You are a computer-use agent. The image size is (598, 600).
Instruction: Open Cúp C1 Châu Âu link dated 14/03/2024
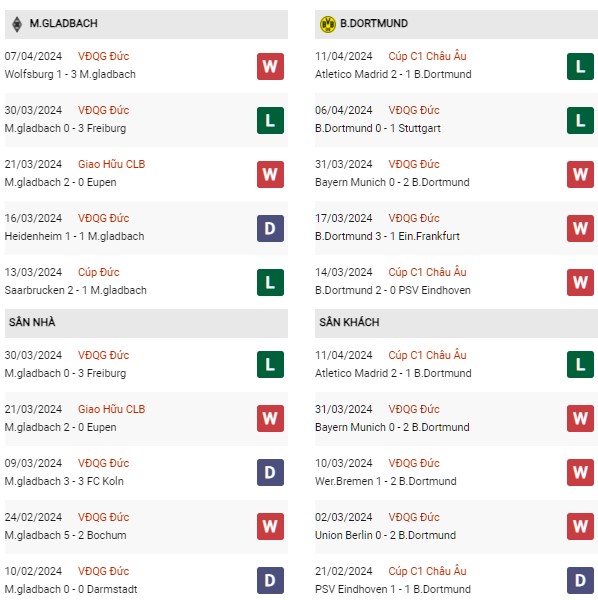[x=427, y=272]
